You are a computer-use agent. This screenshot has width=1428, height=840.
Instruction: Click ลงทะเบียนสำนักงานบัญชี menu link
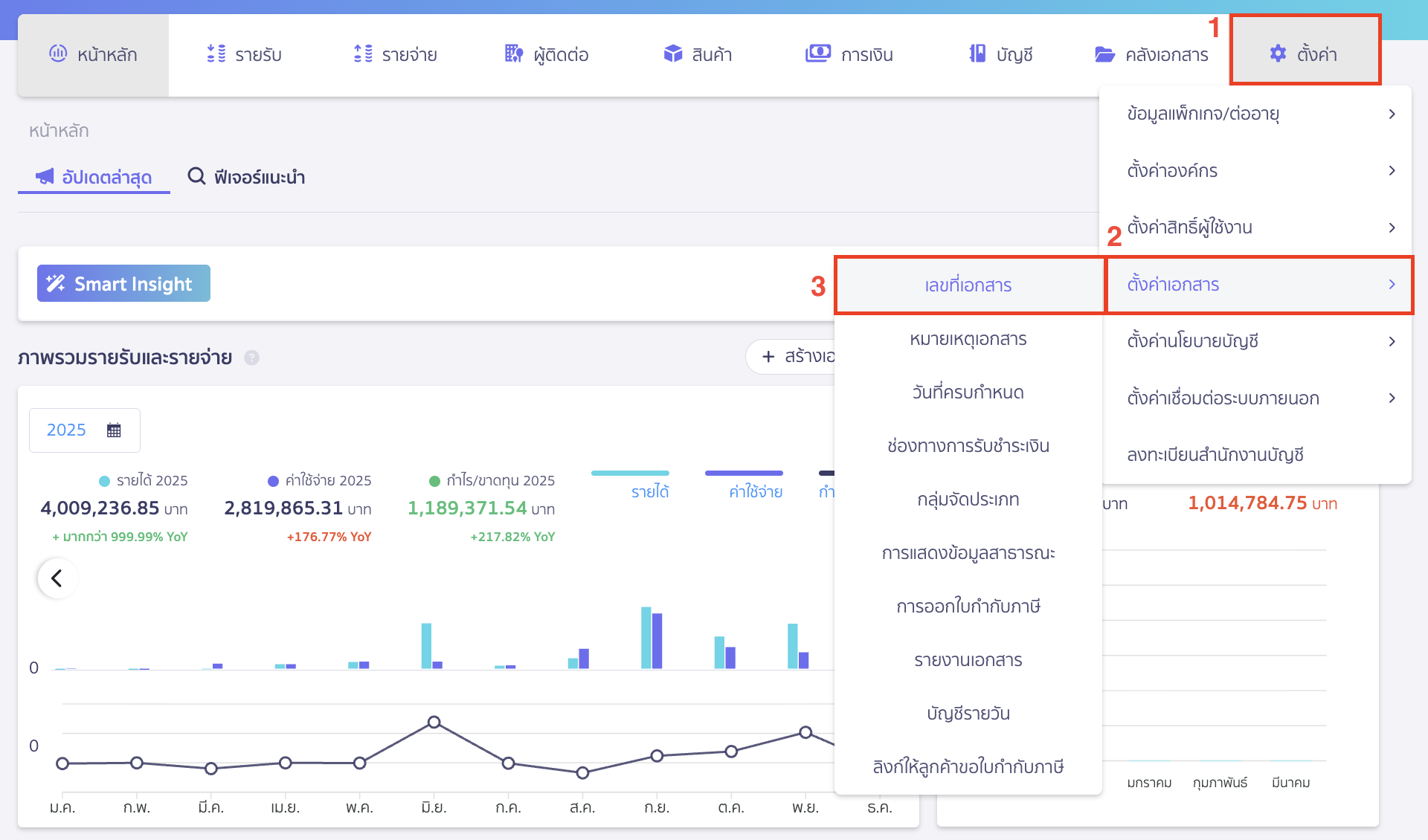click(x=1215, y=455)
